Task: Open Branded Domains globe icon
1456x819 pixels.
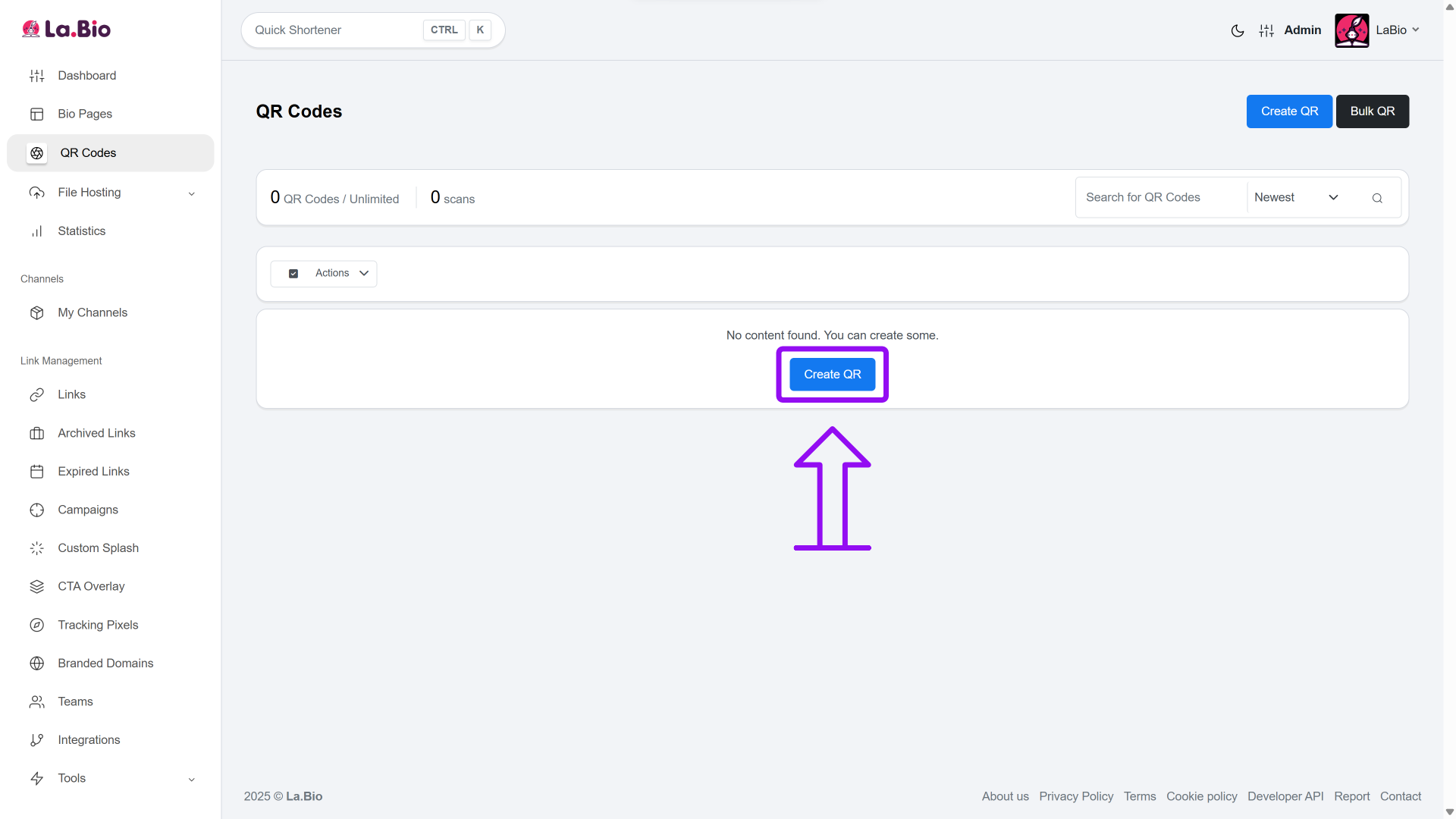Action: [x=36, y=664]
